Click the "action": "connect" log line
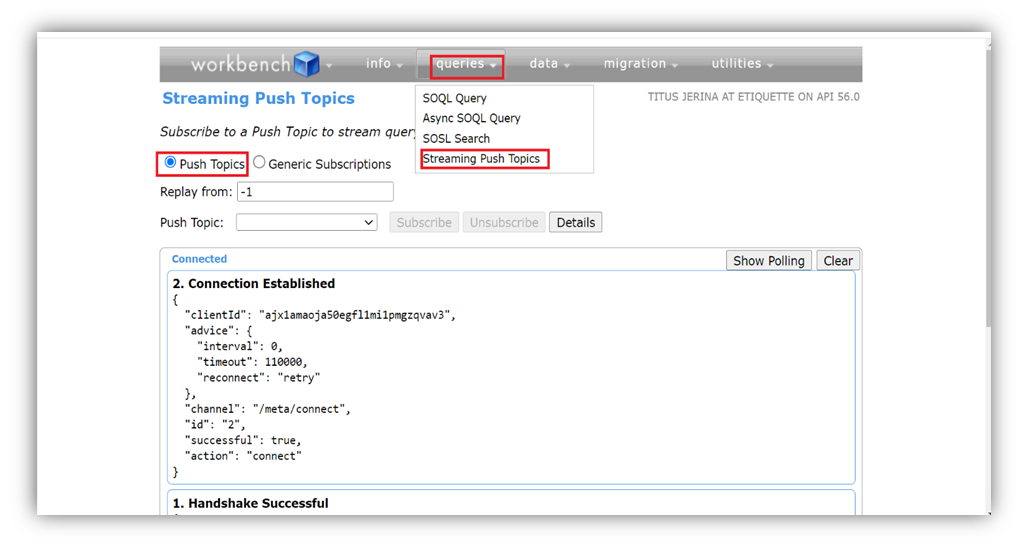 pyautogui.click(x=243, y=456)
